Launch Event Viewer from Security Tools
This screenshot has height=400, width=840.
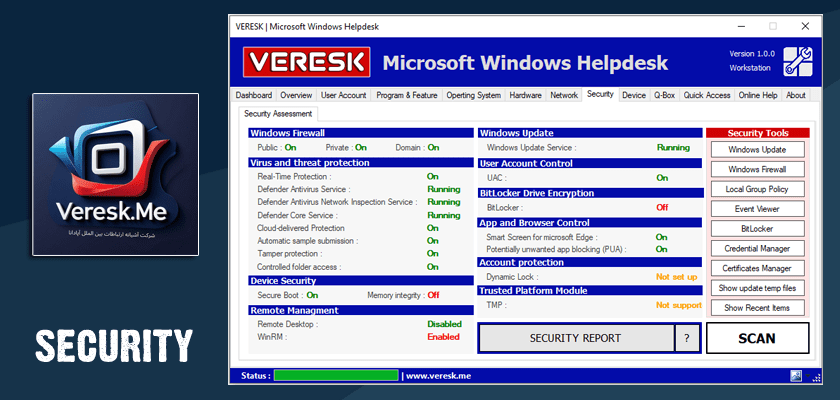[756, 209]
